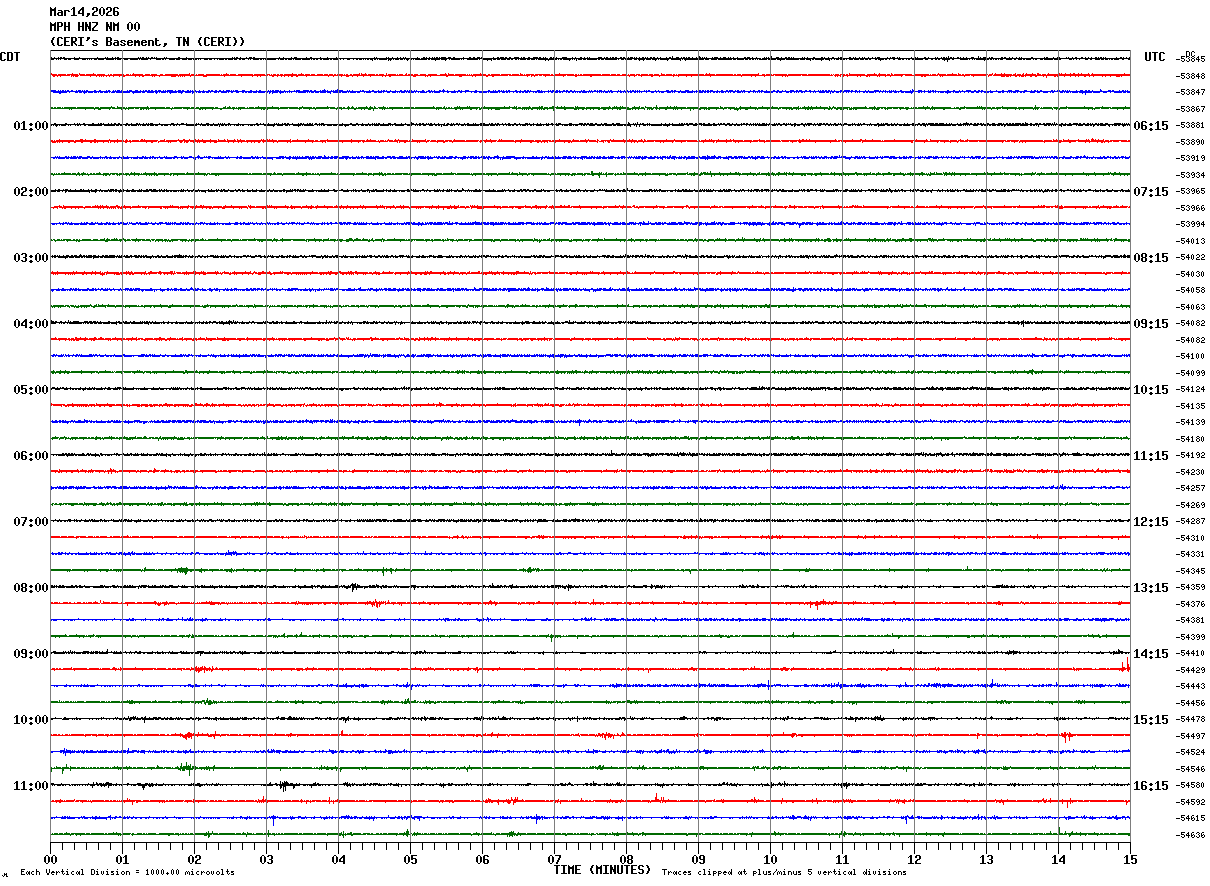
Task: Click the MPH HNZ NM 00 station label
Action: 95,27
